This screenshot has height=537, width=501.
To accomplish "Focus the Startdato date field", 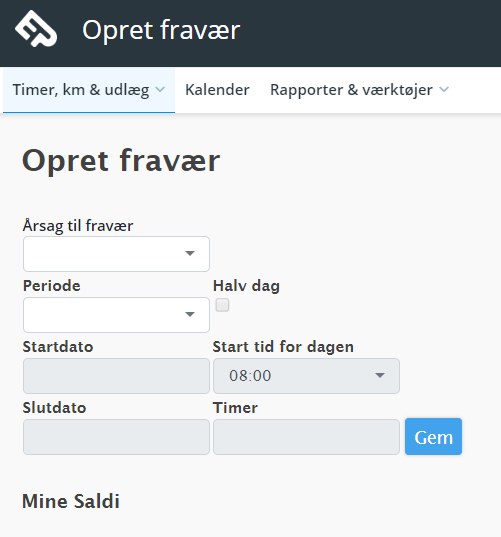I will coord(116,376).
